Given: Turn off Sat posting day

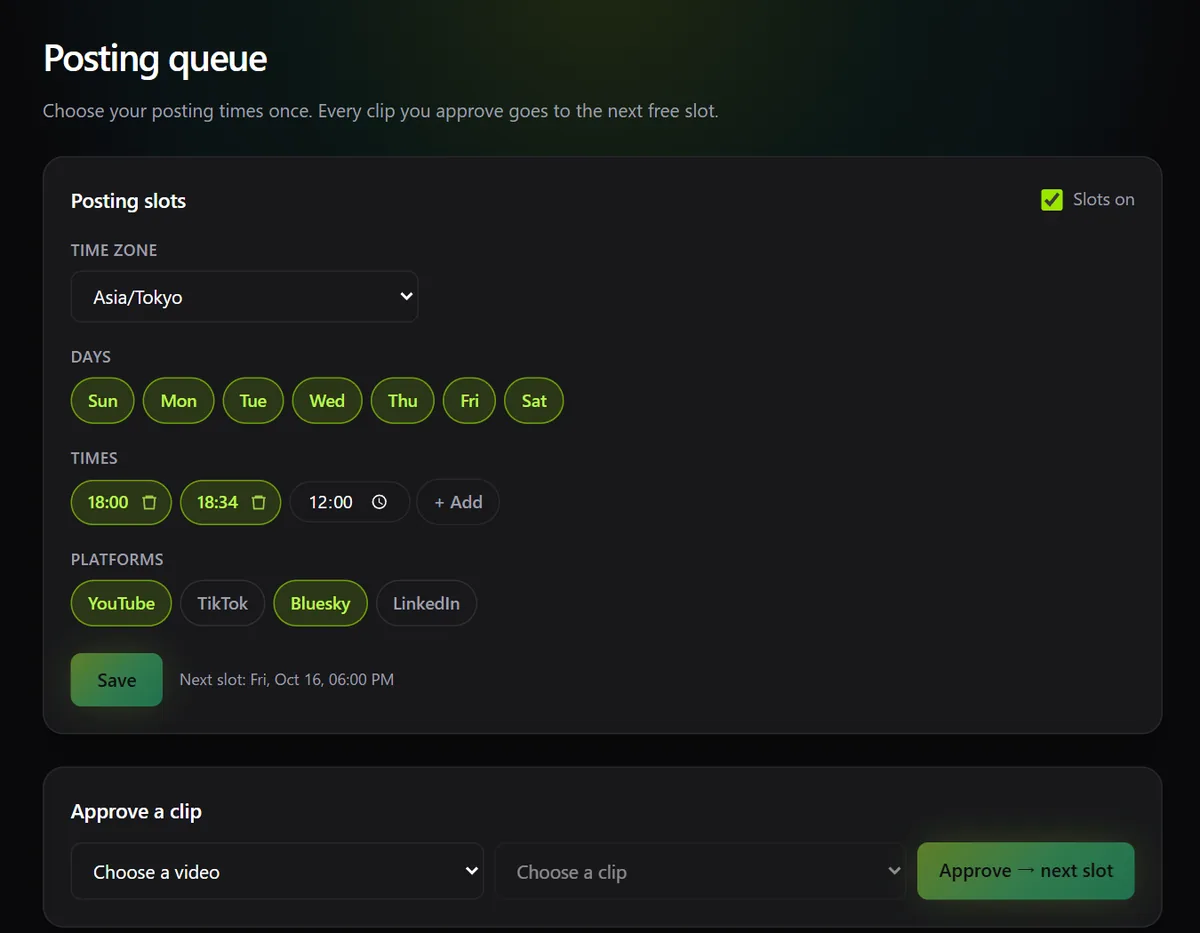Looking at the screenshot, I should (x=534, y=401).
